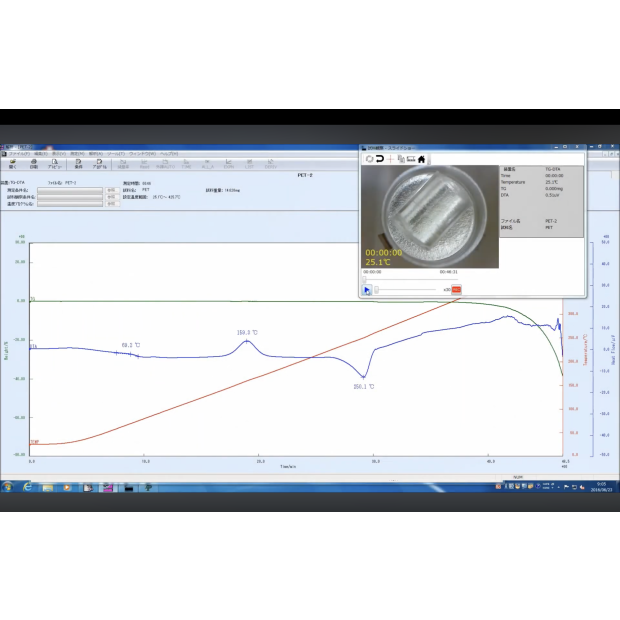Click the Print toolbar icon
620x620 pixels.
pos(34,164)
